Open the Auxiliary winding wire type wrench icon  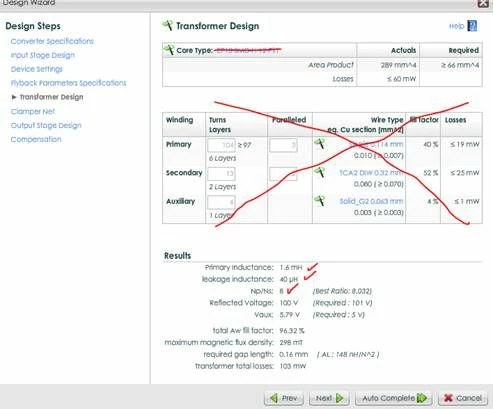(320, 201)
